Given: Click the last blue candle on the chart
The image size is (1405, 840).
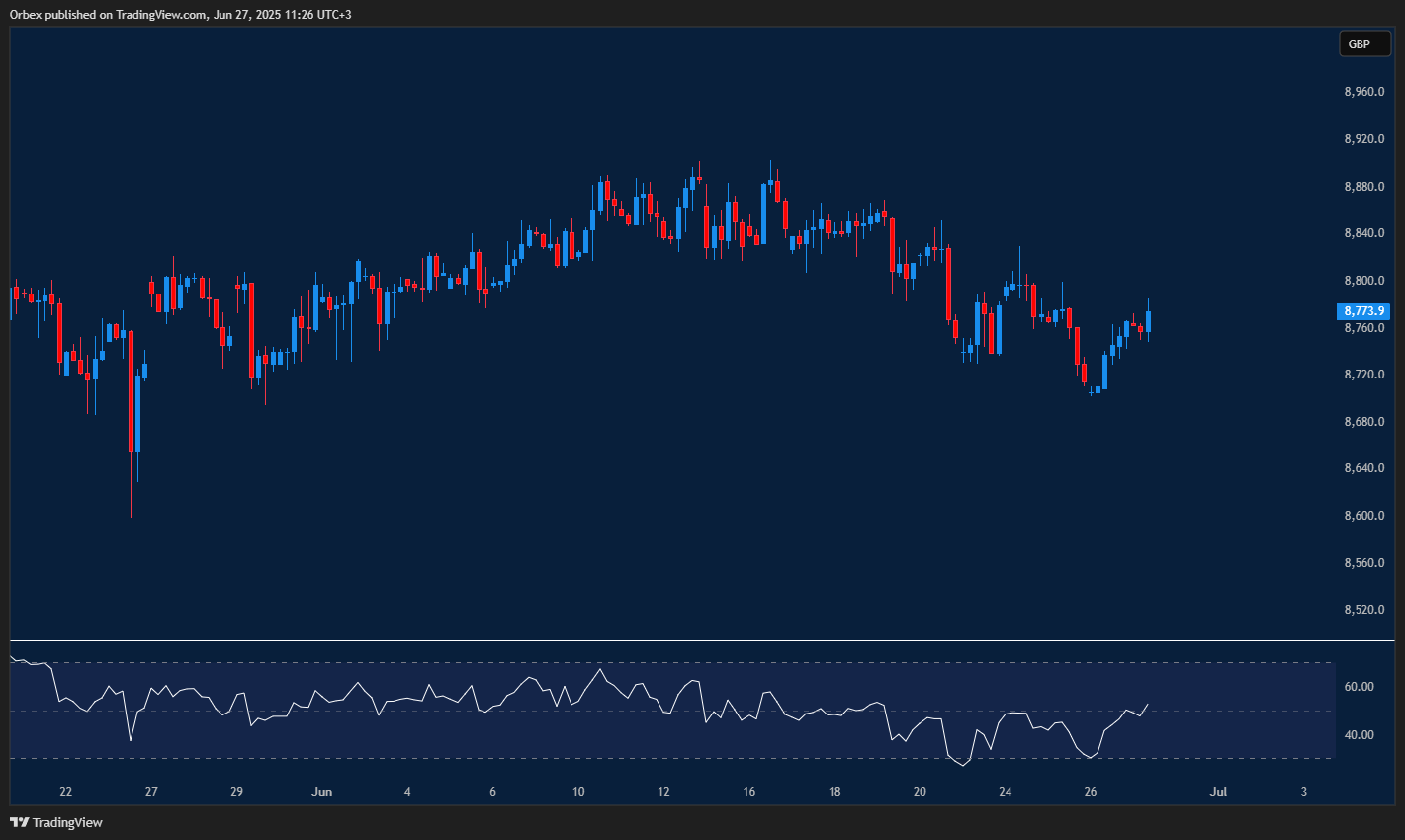Looking at the screenshot, I should 1148,321.
